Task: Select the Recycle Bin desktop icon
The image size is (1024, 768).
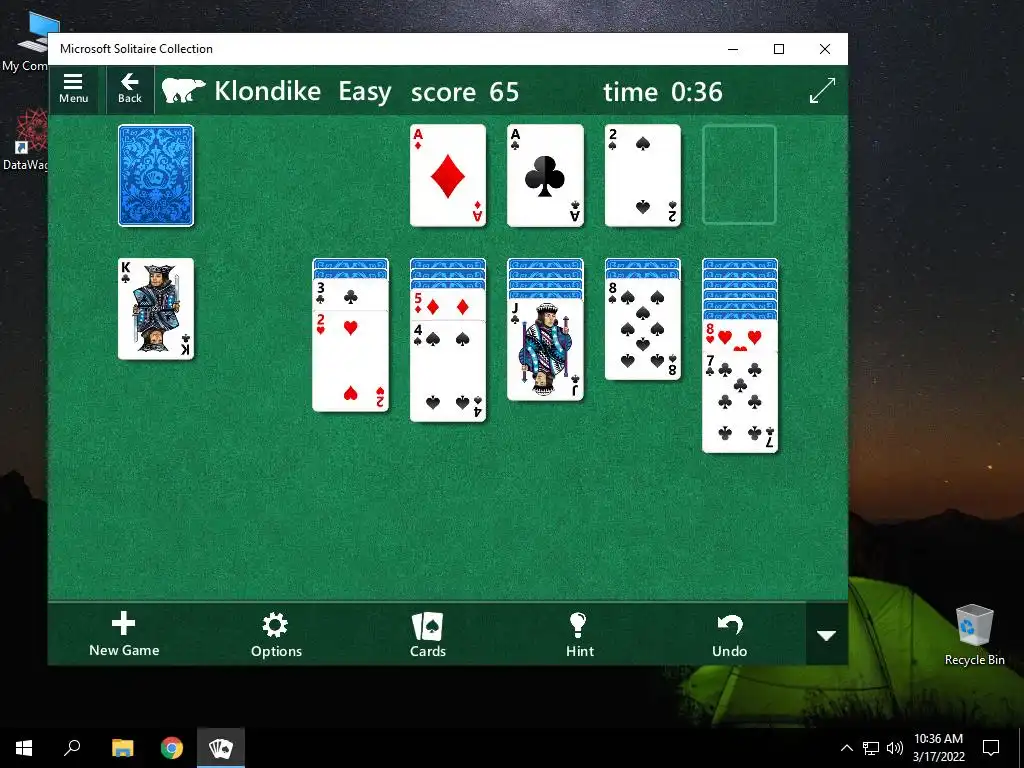Action: (x=974, y=635)
